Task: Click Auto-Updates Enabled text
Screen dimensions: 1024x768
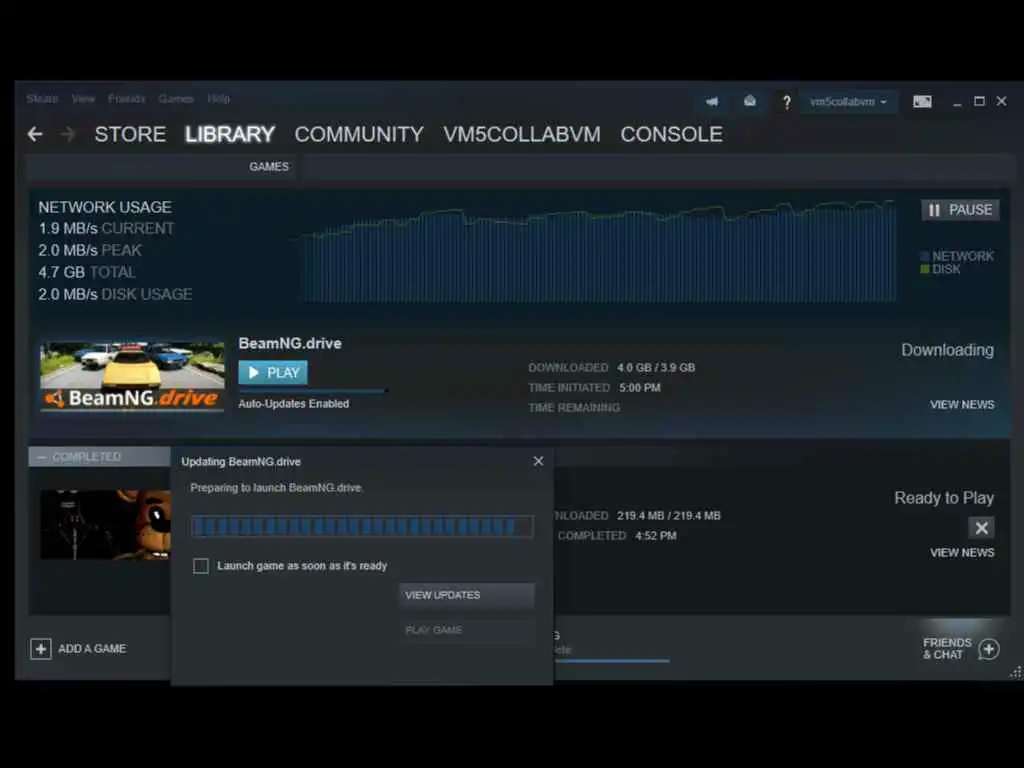Action: [294, 404]
